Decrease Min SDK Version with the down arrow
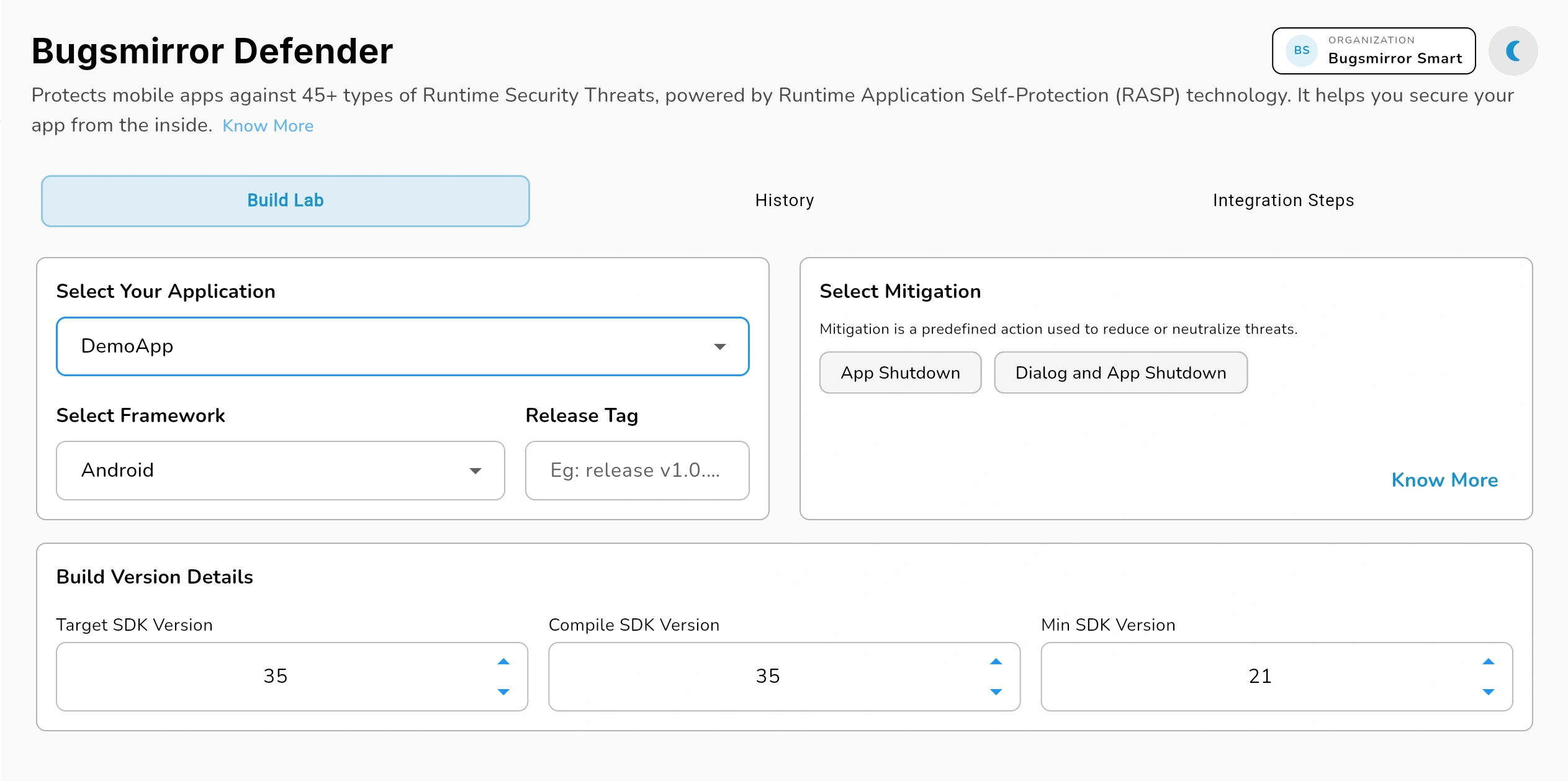1568x781 pixels. 1488,692
